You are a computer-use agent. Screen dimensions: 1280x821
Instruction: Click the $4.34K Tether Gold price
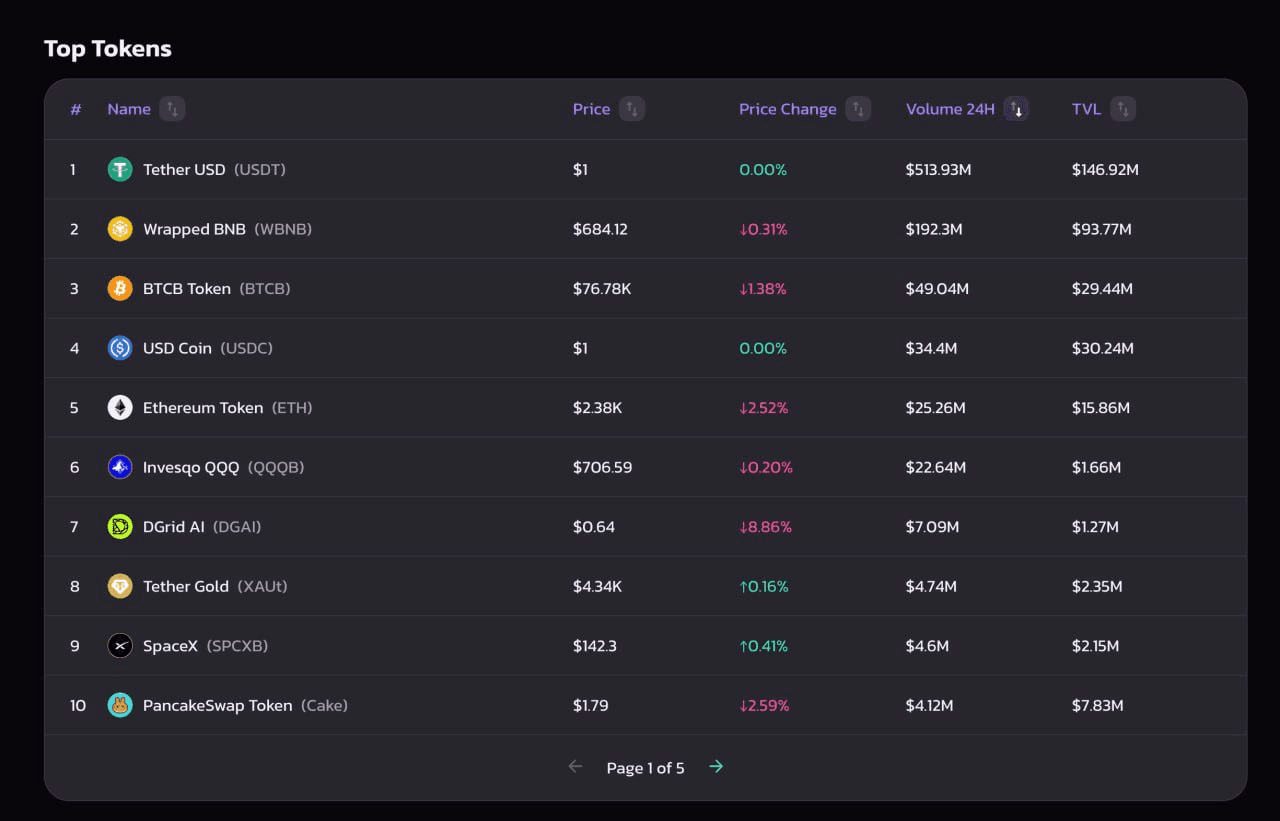[x=597, y=586]
